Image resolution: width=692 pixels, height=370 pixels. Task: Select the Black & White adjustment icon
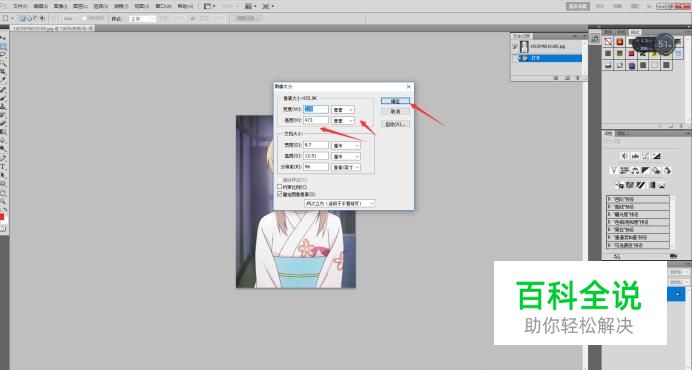(x=645, y=170)
